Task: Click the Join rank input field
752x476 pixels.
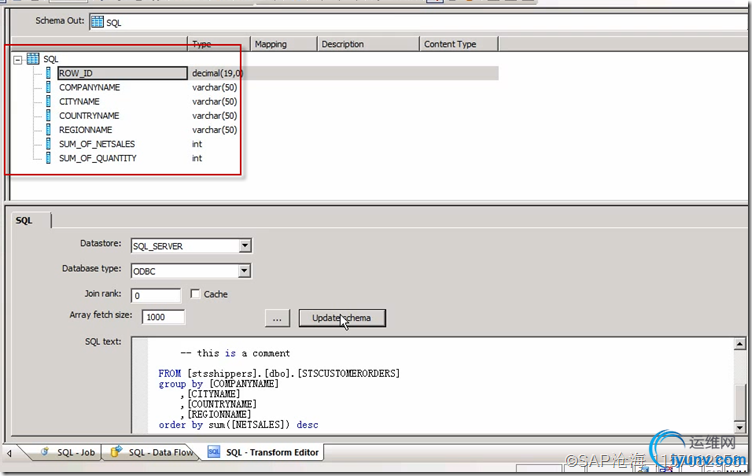Action: [156, 296]
